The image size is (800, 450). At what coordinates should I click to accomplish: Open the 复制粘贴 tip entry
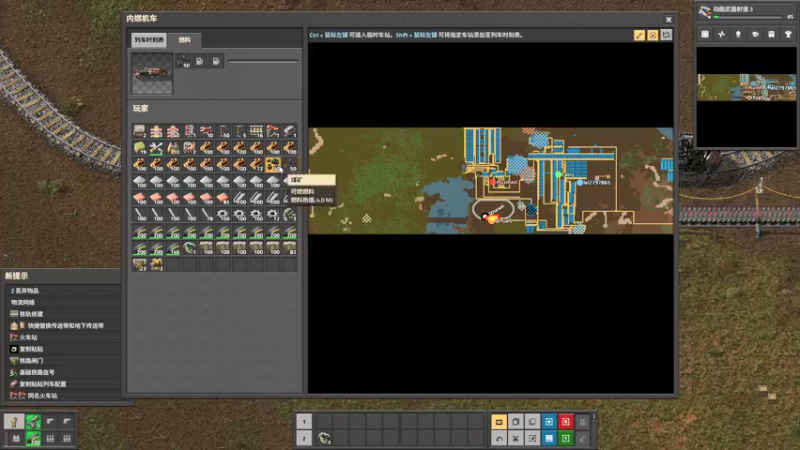pos(63,349)
